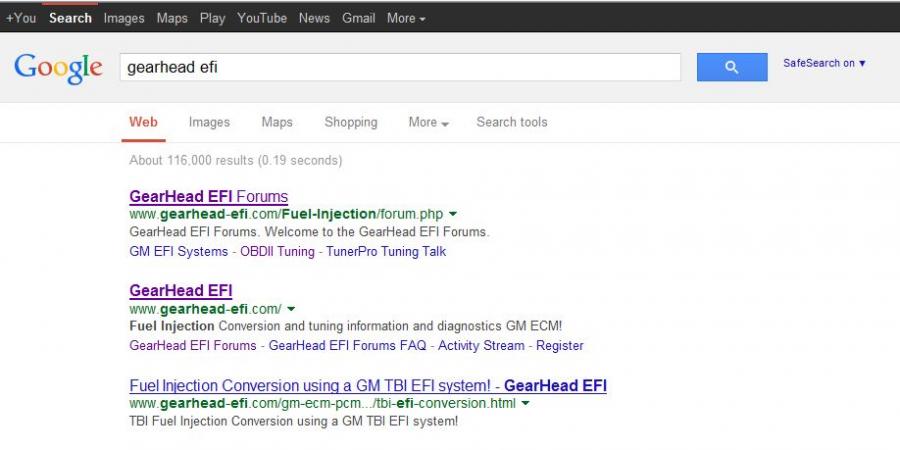Open YouTube in the top bar
The height and width of the screenshot is (450, 900).
click(262, 18)
